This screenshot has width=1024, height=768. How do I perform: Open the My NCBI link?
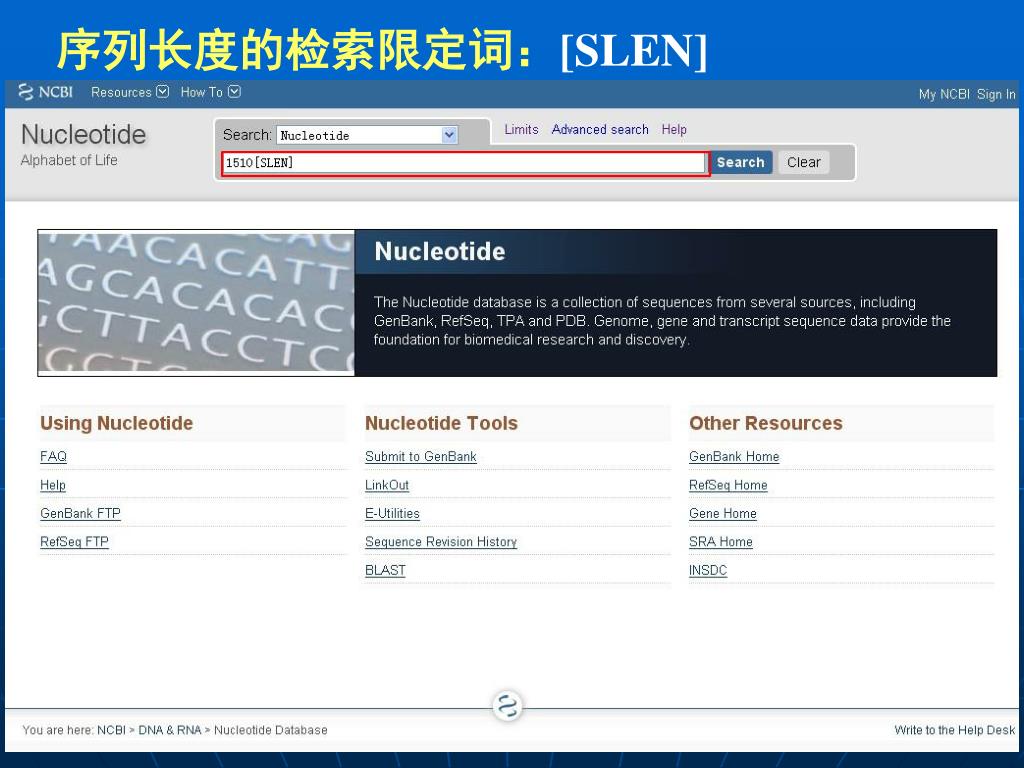click(944, 94)
